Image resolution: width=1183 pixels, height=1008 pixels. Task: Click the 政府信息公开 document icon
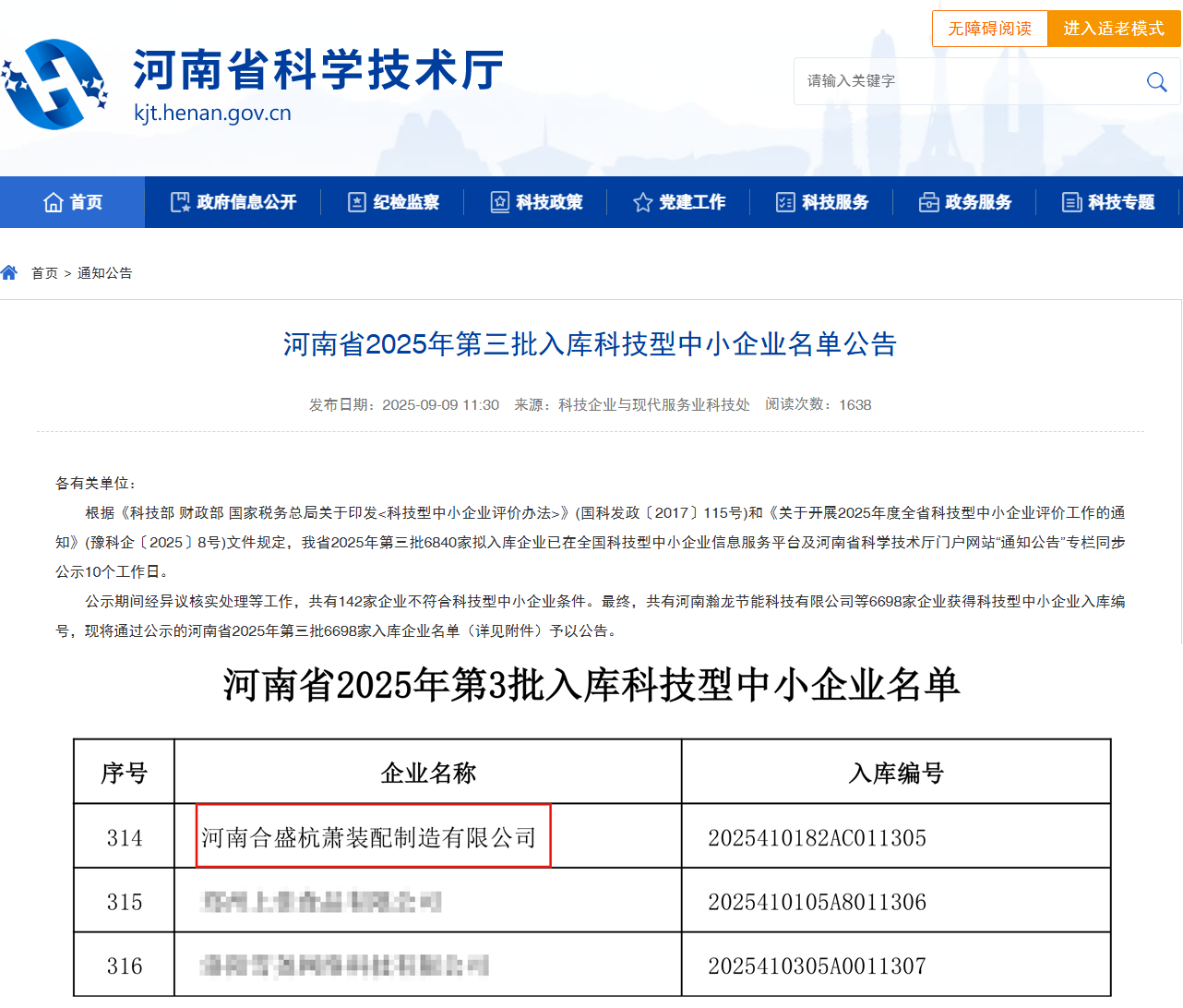click(x=180, y=202)
